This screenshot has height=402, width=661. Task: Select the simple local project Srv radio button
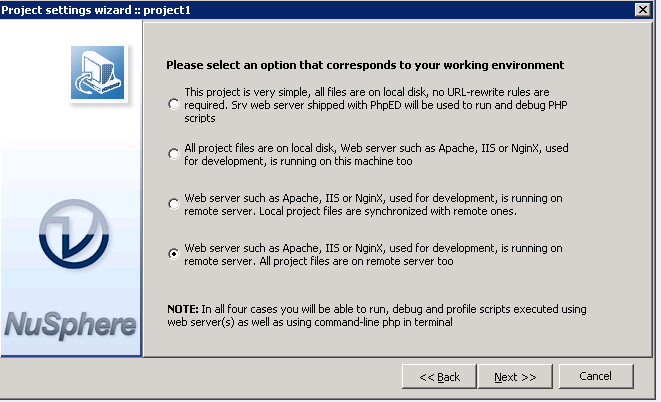point(175,104)
